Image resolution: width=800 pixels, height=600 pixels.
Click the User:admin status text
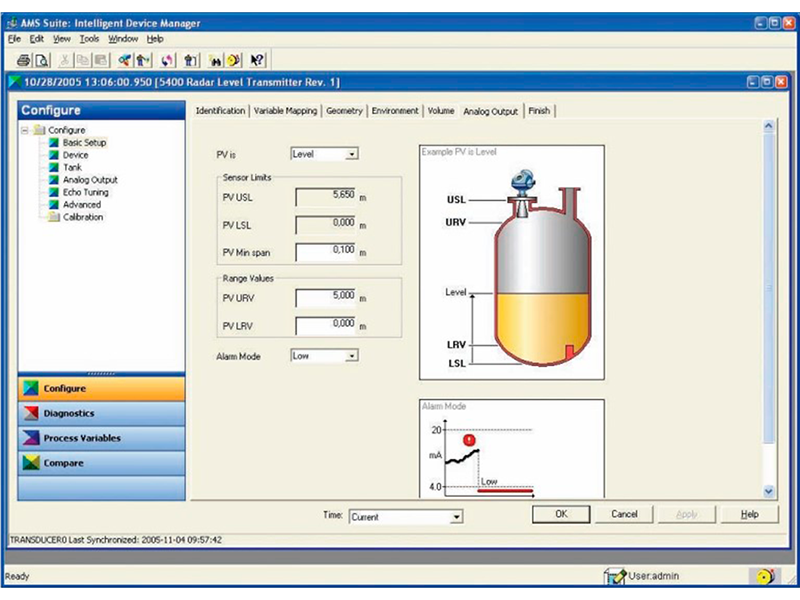coord(654,576)
